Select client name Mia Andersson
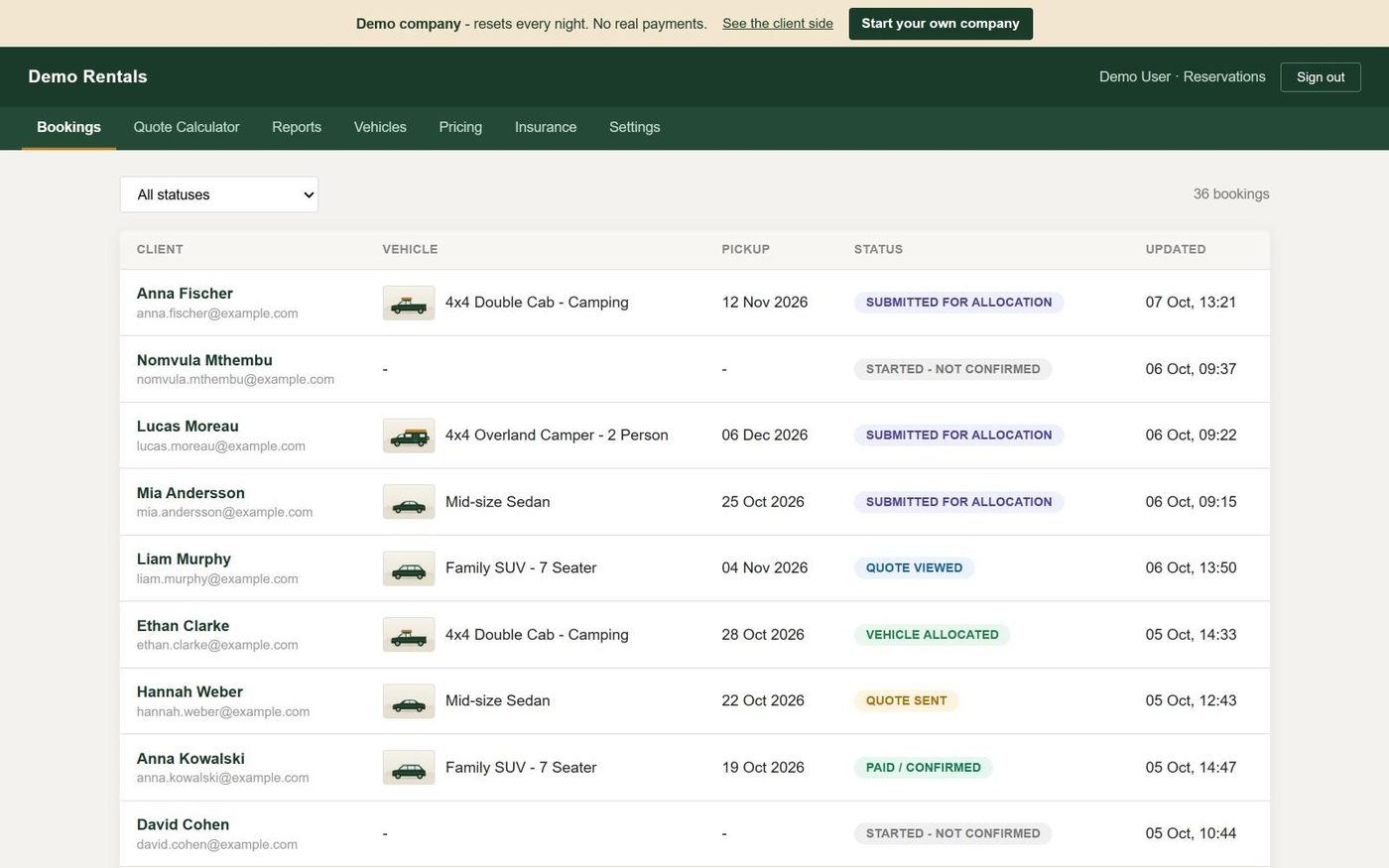This screenshot has width=1389, height=868. point(190,493)
